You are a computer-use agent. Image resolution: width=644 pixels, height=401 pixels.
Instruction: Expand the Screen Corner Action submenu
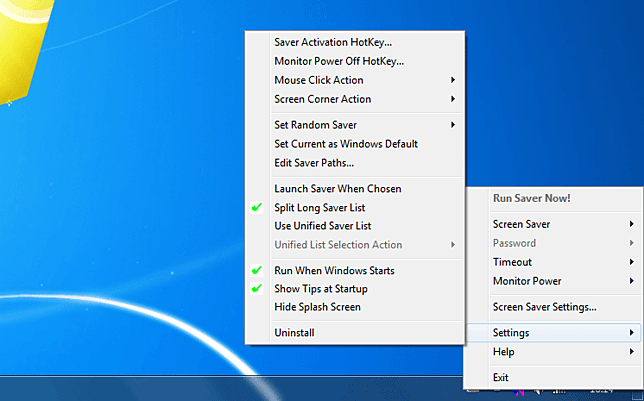tap(355, 99)
